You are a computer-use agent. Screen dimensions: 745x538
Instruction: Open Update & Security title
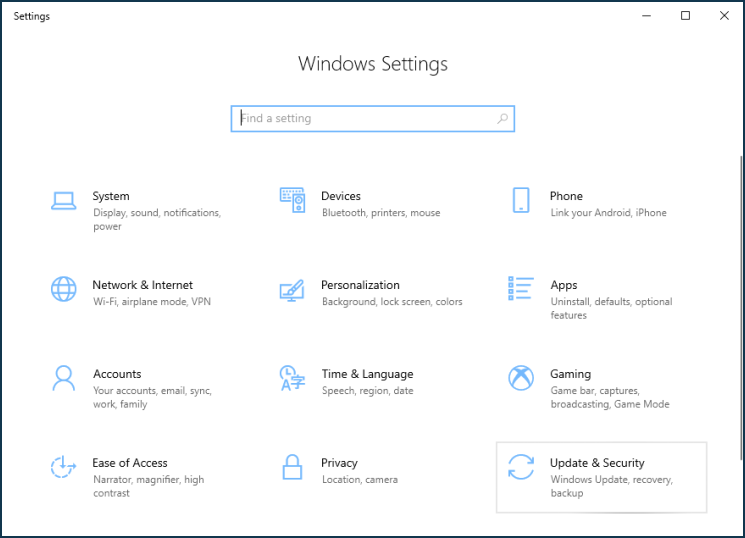tap(597, 463)
